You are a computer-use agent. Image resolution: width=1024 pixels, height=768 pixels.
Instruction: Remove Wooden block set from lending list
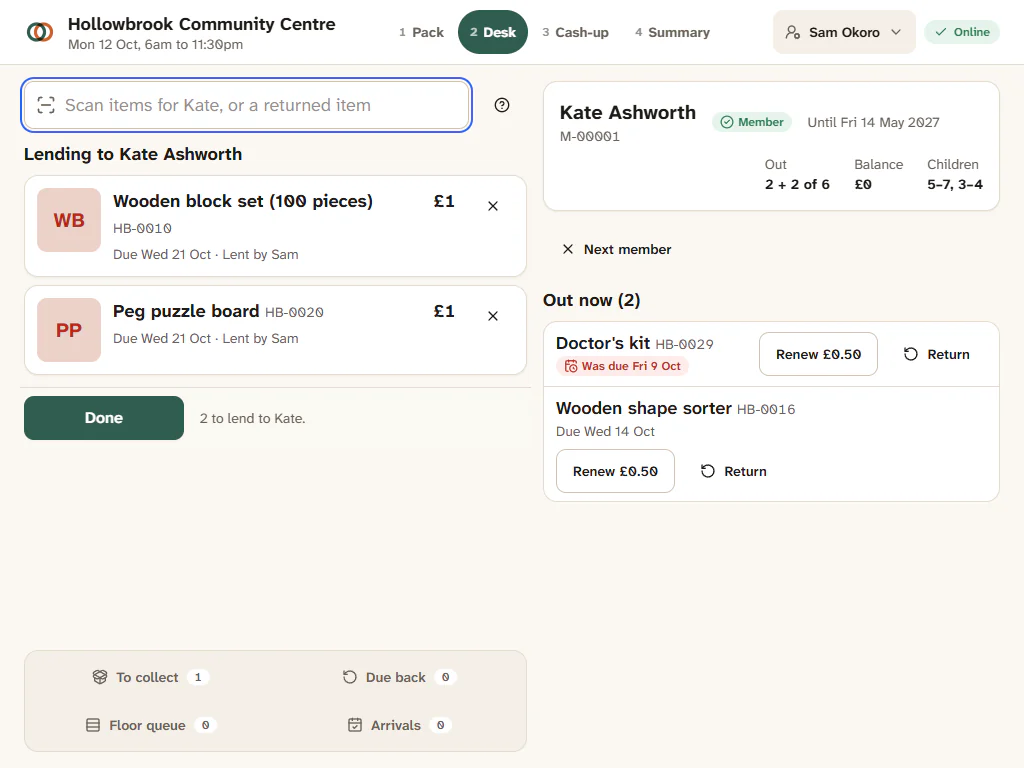coord(493,206)
